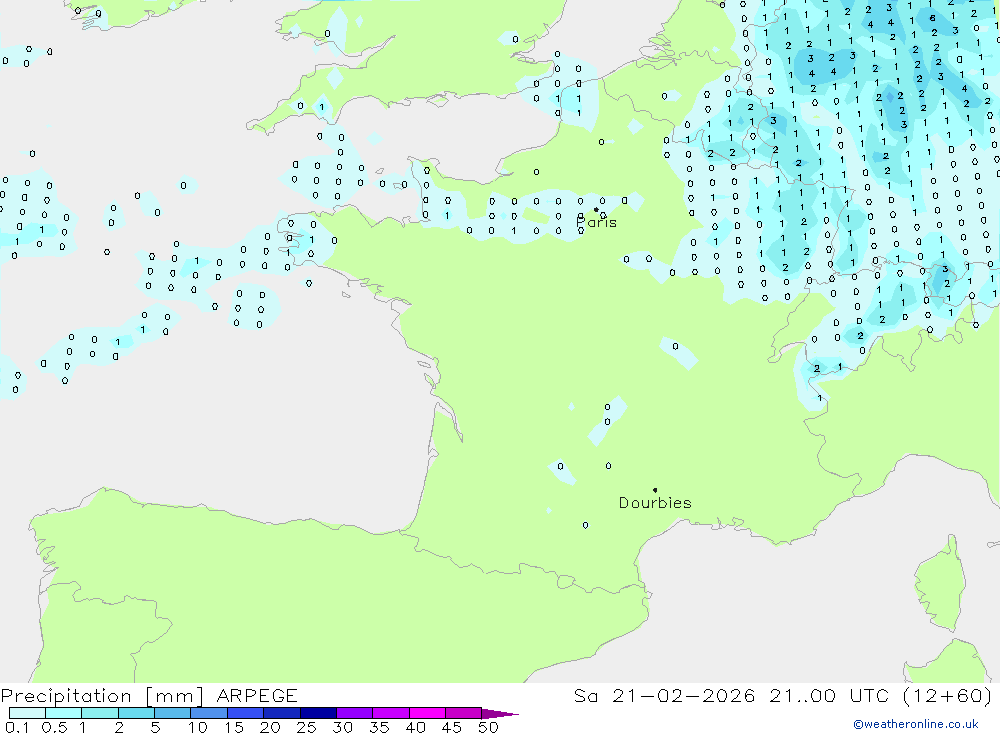Click the Paris location dot marker
1000x733 pixels.
coord(596,209)
